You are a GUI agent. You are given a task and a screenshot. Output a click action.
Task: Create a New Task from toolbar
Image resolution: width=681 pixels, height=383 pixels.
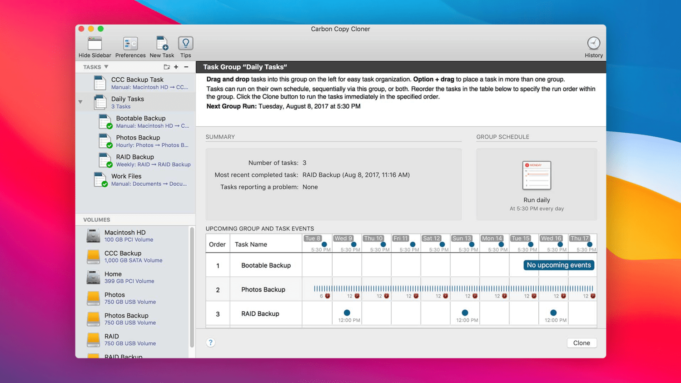click(x=162, y=43)
